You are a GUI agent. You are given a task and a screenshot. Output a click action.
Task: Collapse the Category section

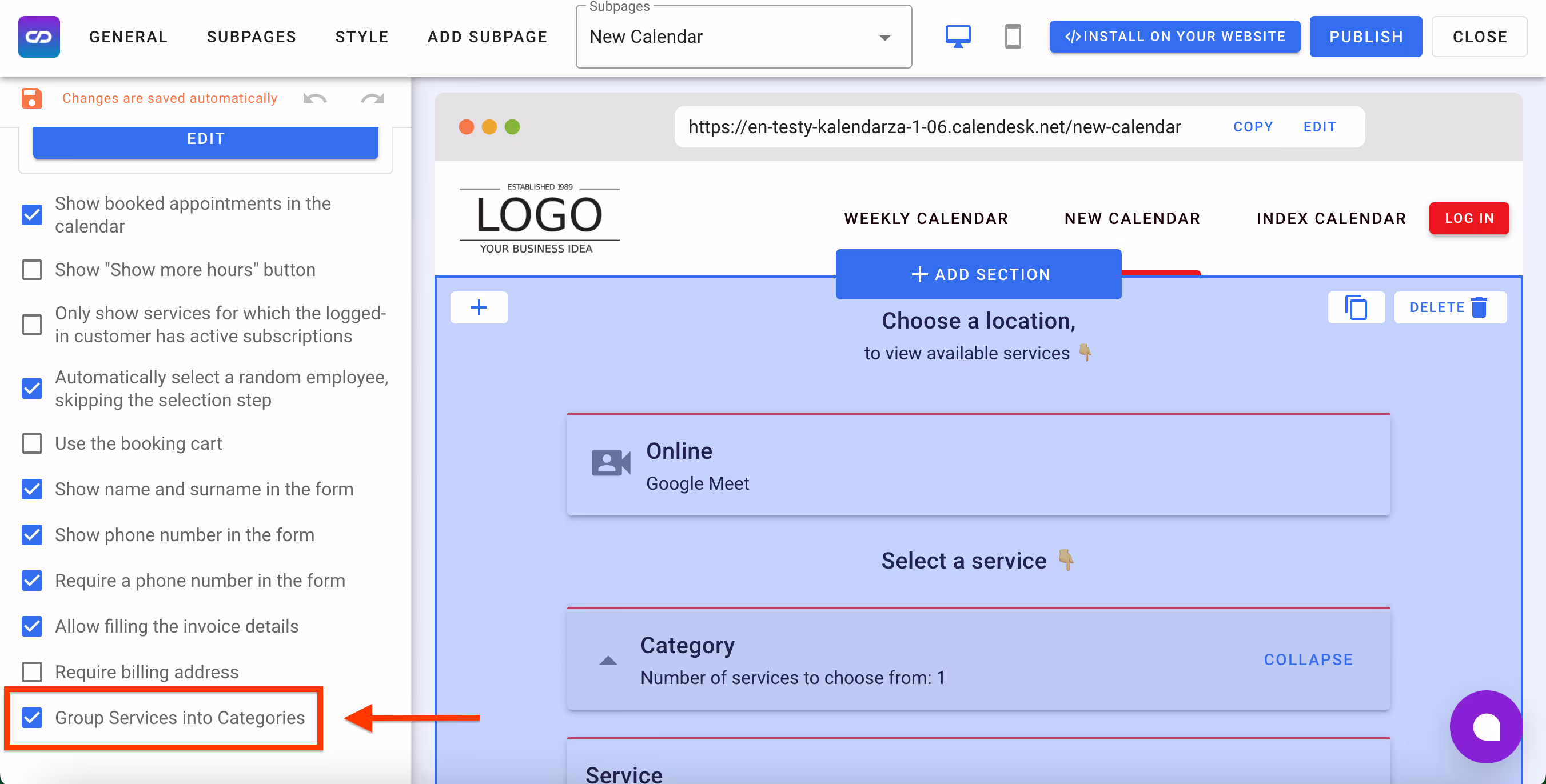point(1308,659)
